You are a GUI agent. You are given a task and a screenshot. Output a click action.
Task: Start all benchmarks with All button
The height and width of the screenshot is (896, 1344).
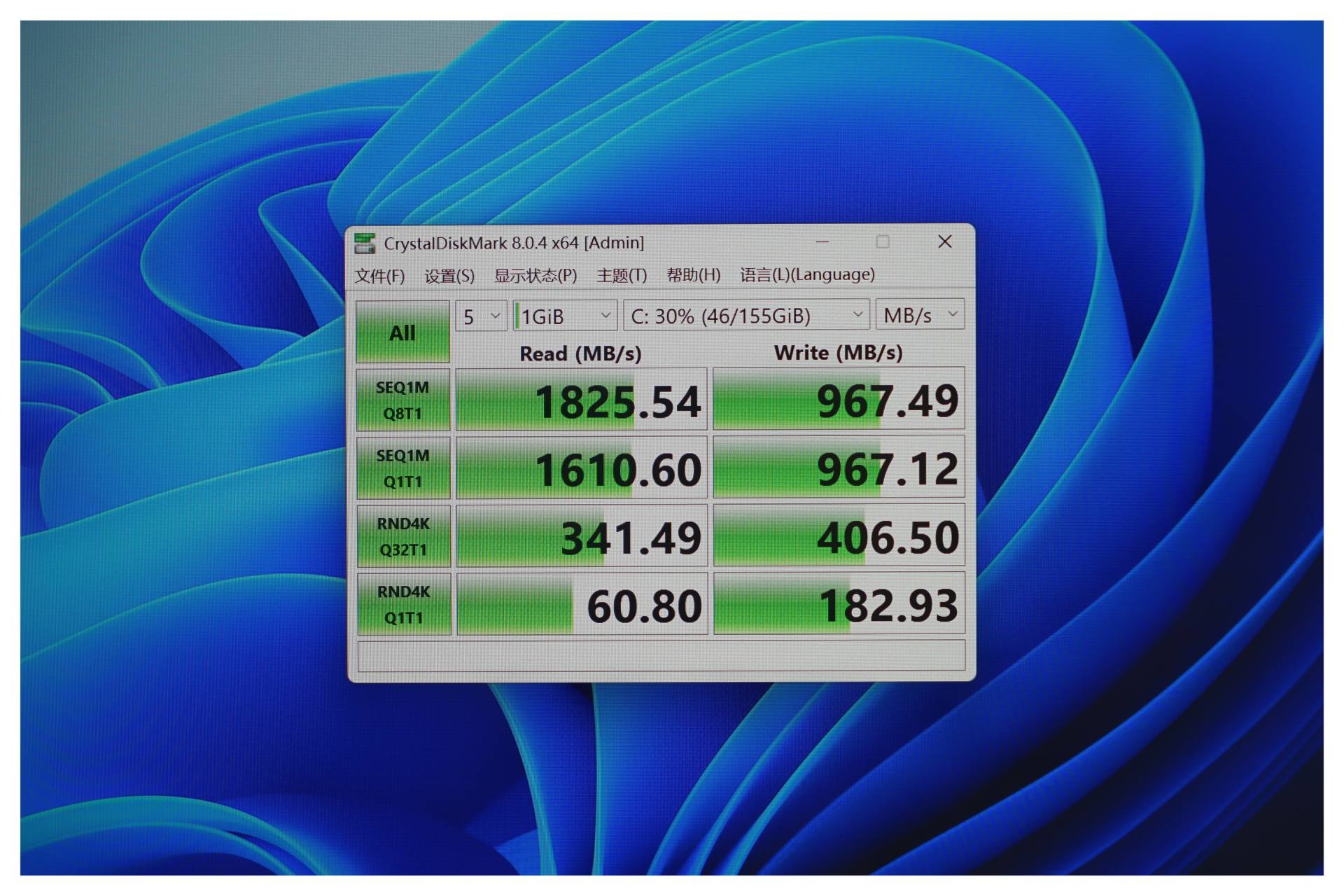point(402,332)
